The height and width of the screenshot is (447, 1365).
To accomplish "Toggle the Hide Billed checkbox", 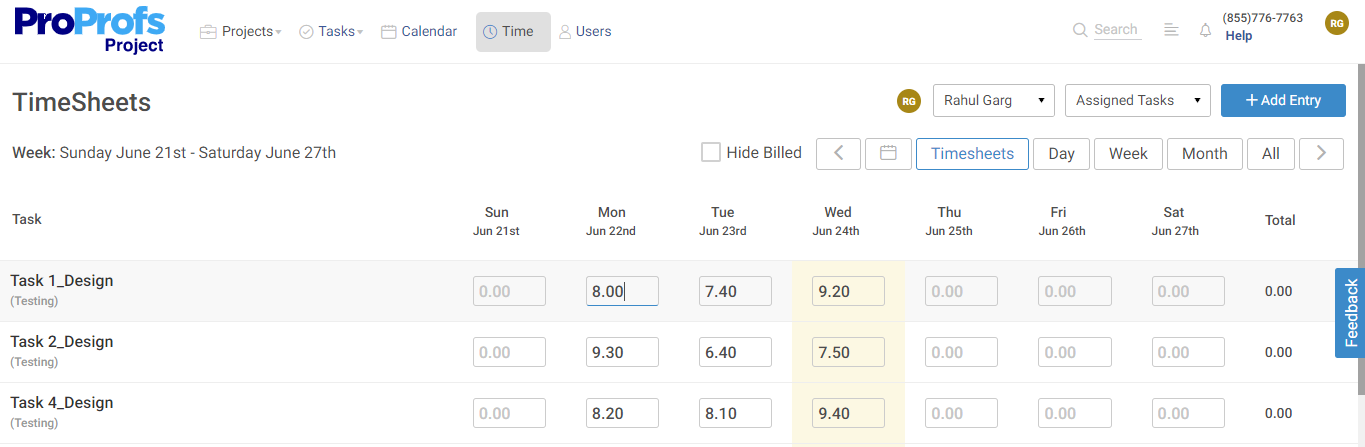I will point(711,152).
